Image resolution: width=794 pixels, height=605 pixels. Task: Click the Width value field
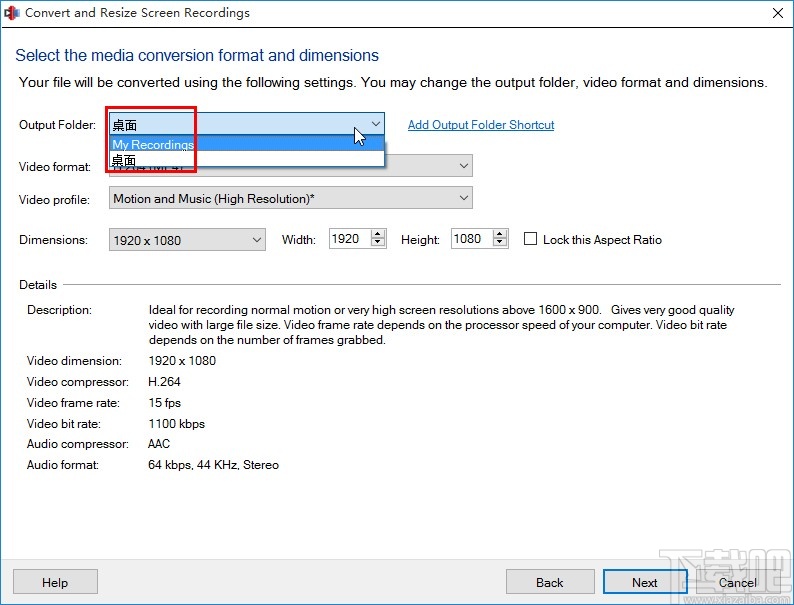point(350,238)
